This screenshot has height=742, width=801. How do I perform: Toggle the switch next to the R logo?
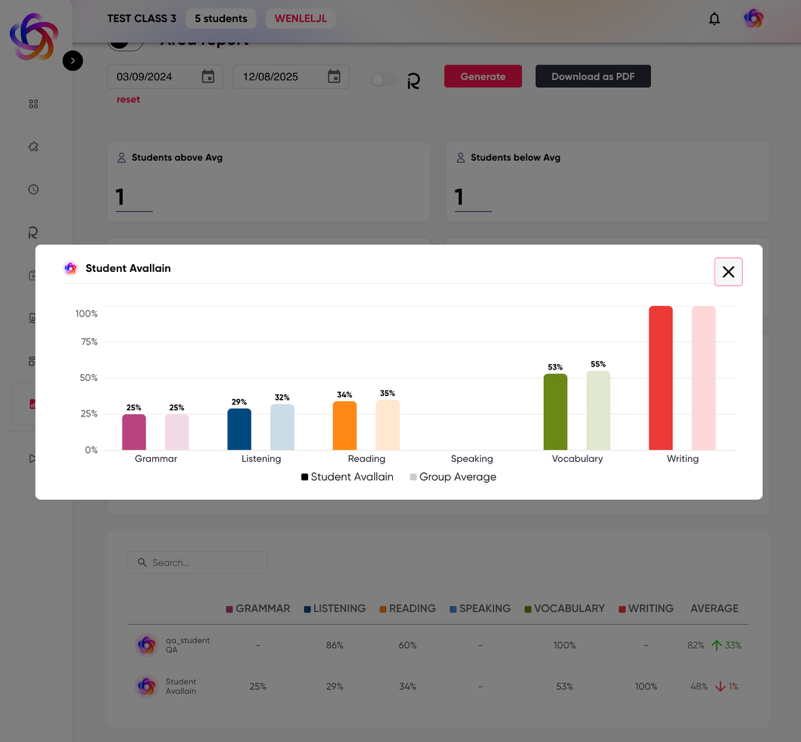pyautogui.click(x=384, y=80)
